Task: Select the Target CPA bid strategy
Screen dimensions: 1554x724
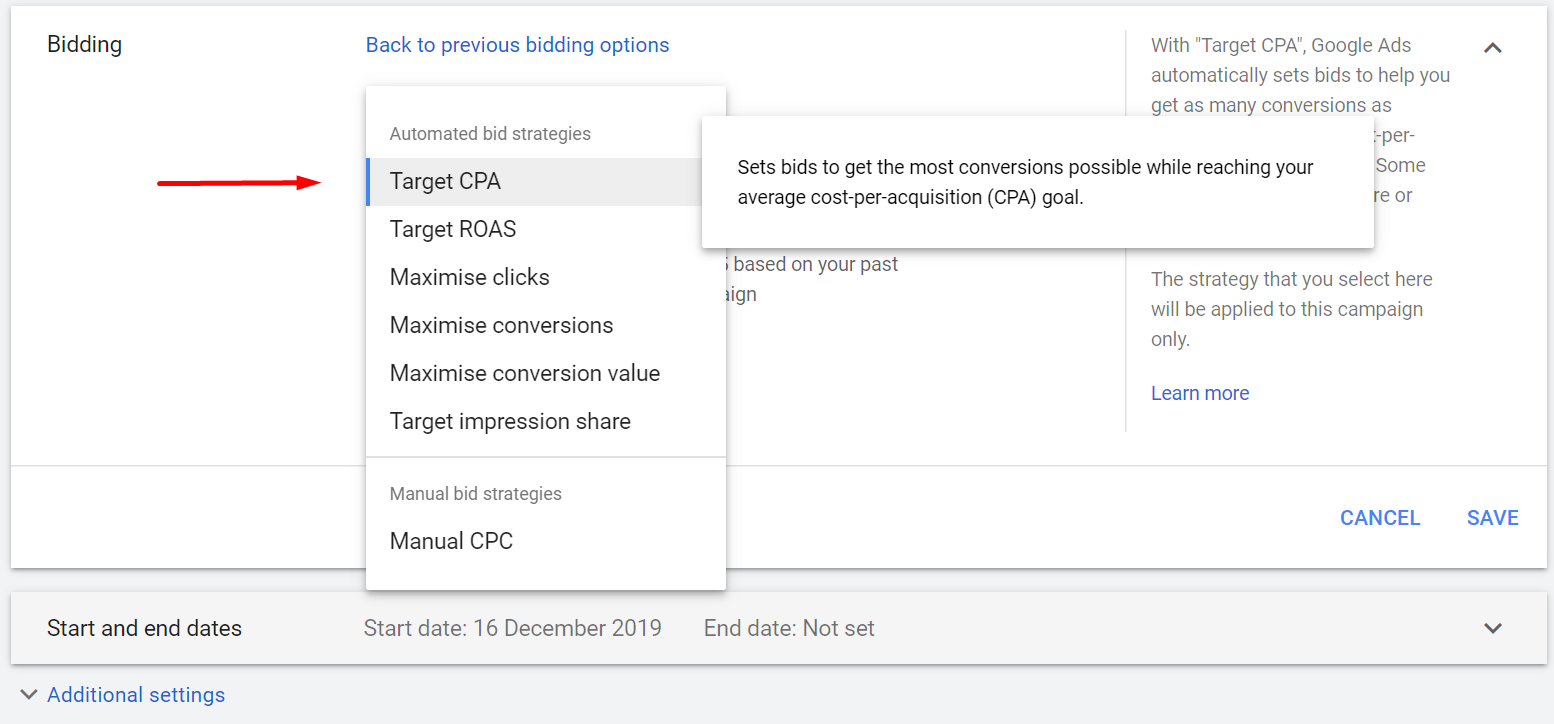Action: pyautogui.click(x=446, y=182)
